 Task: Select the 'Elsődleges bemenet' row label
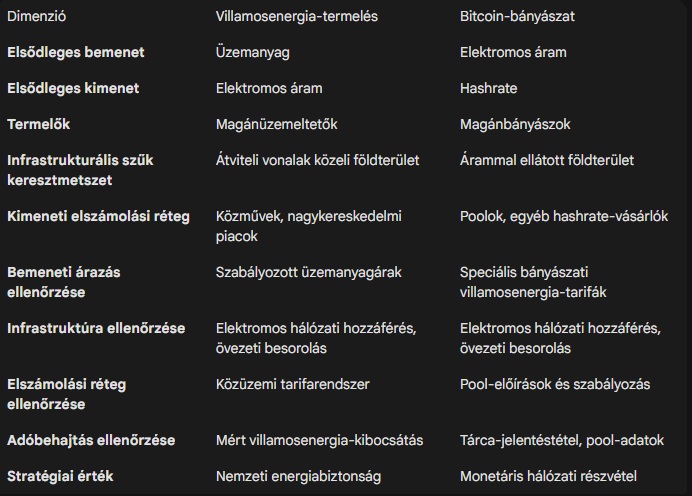pyautogui.click(x=76, y=52)
